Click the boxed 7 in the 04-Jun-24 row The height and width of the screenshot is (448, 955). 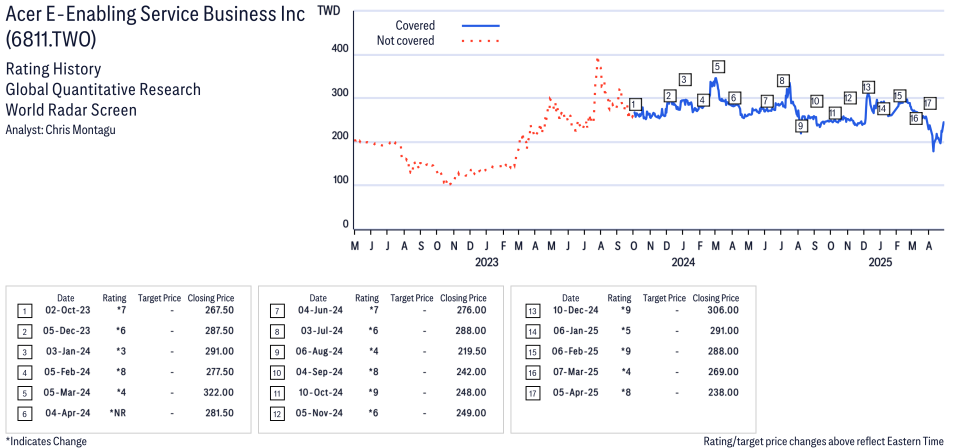277,312
